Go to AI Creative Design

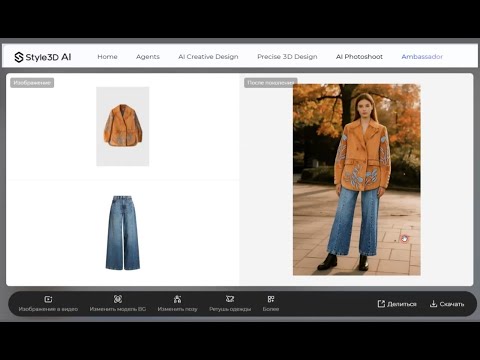point(208,57)
